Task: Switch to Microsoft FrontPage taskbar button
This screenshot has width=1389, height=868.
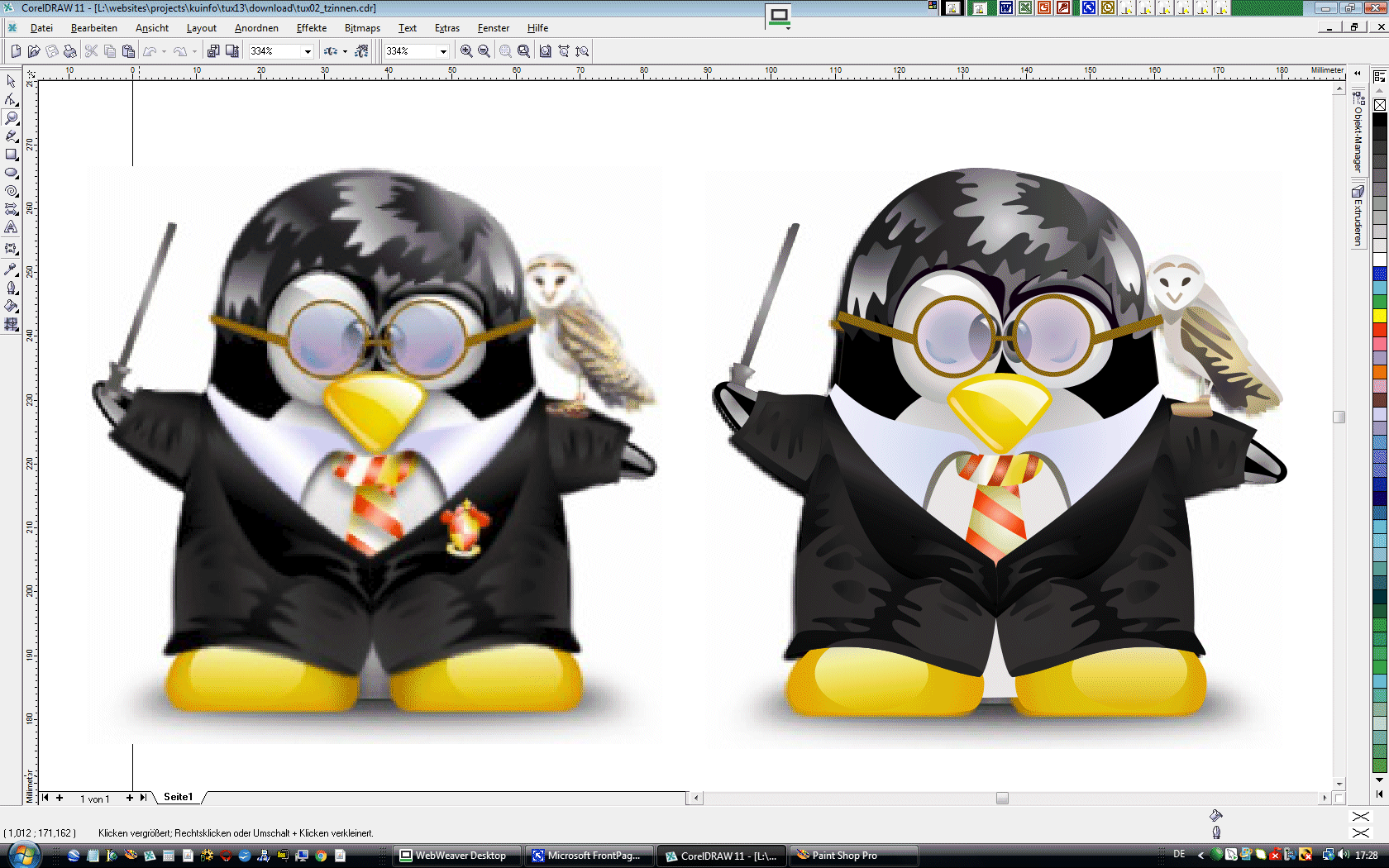Action: (589, 856)
